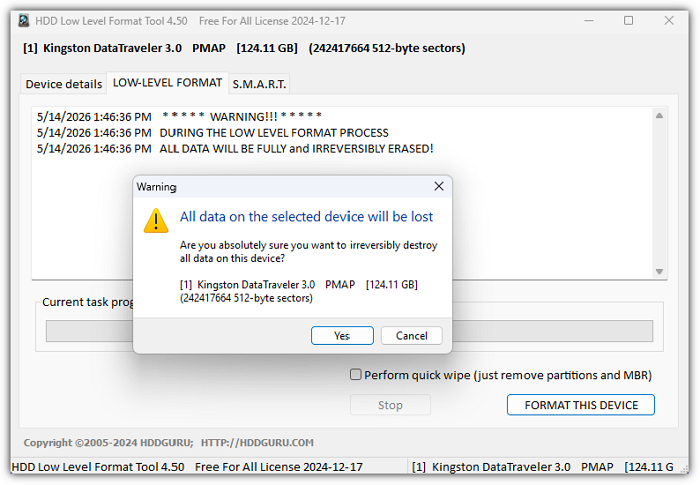Click the 'Current task prog' label
Viewport: 700px width, 485px height.
[x=88, y=302]
